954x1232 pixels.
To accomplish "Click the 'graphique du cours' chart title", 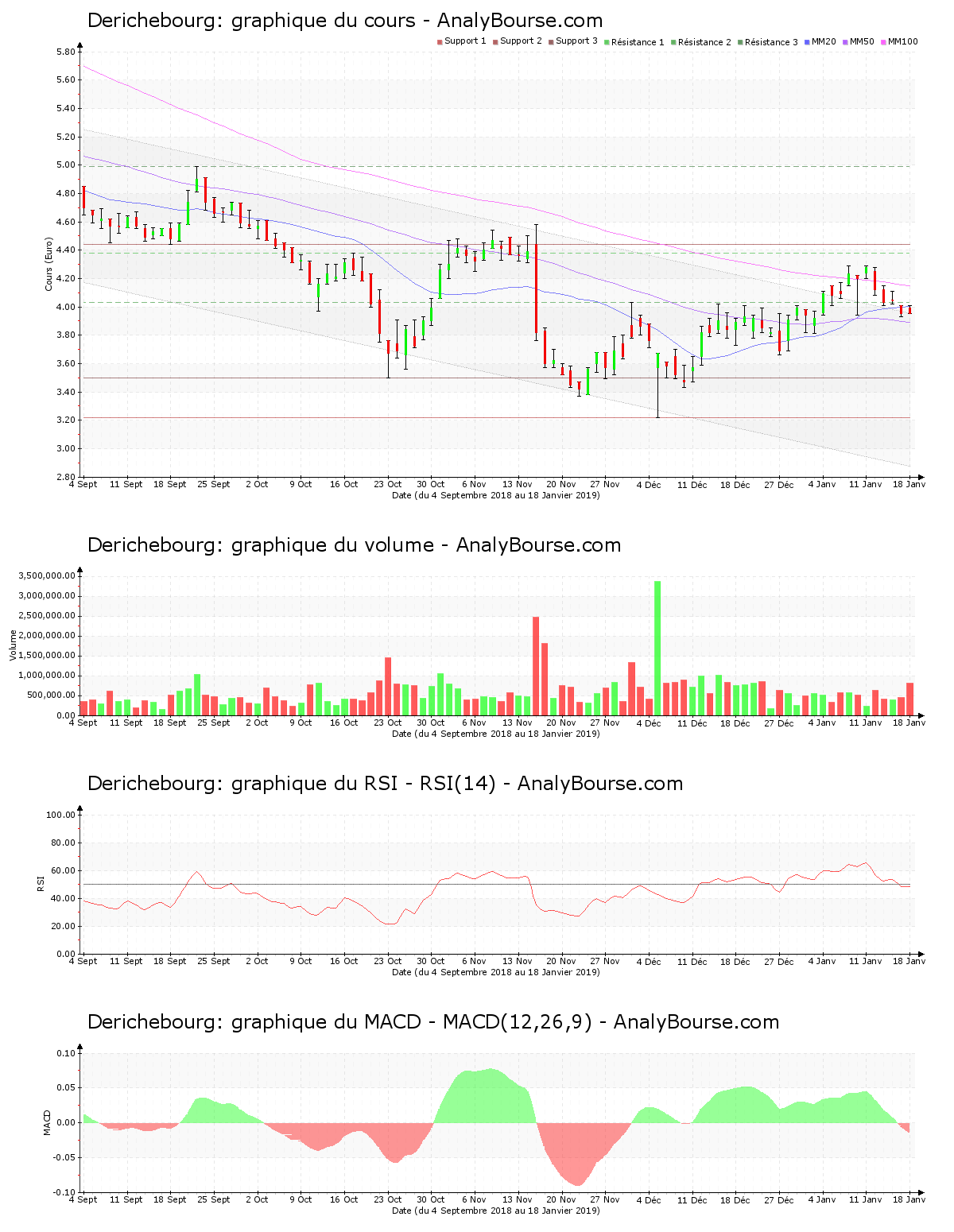I will pos(345,21).
